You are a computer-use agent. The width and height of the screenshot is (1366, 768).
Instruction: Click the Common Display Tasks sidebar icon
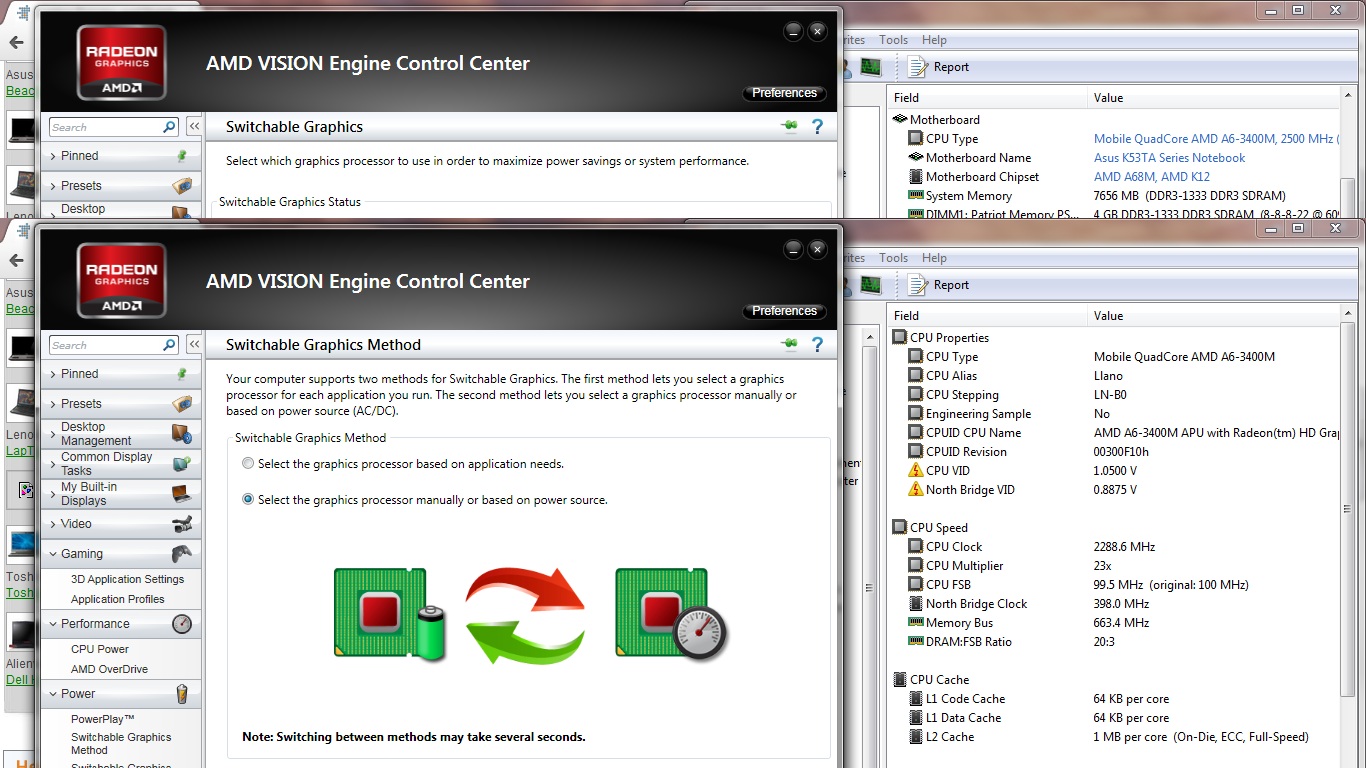tap(181, 464)
